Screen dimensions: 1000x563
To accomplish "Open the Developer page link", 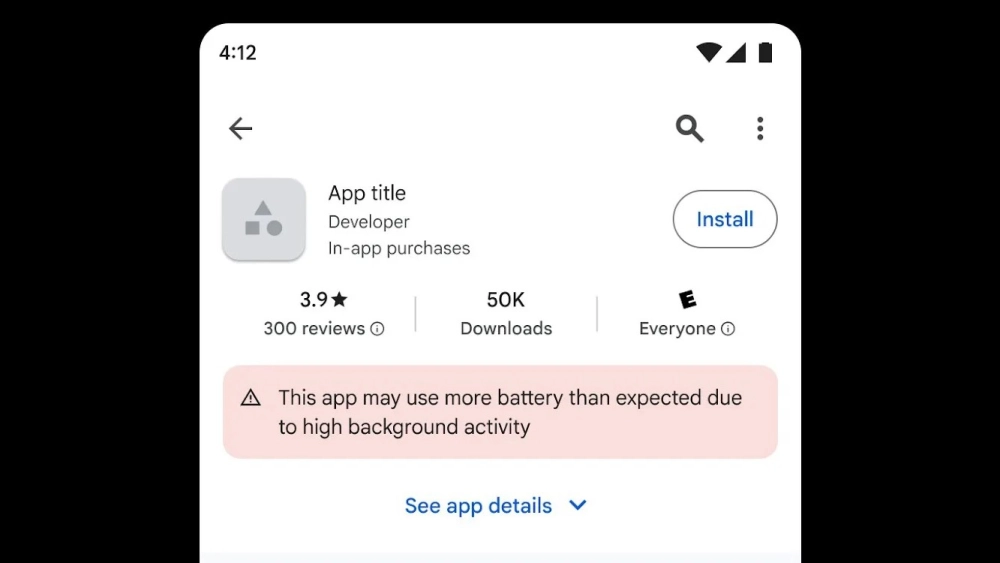I will click(369, 222).
